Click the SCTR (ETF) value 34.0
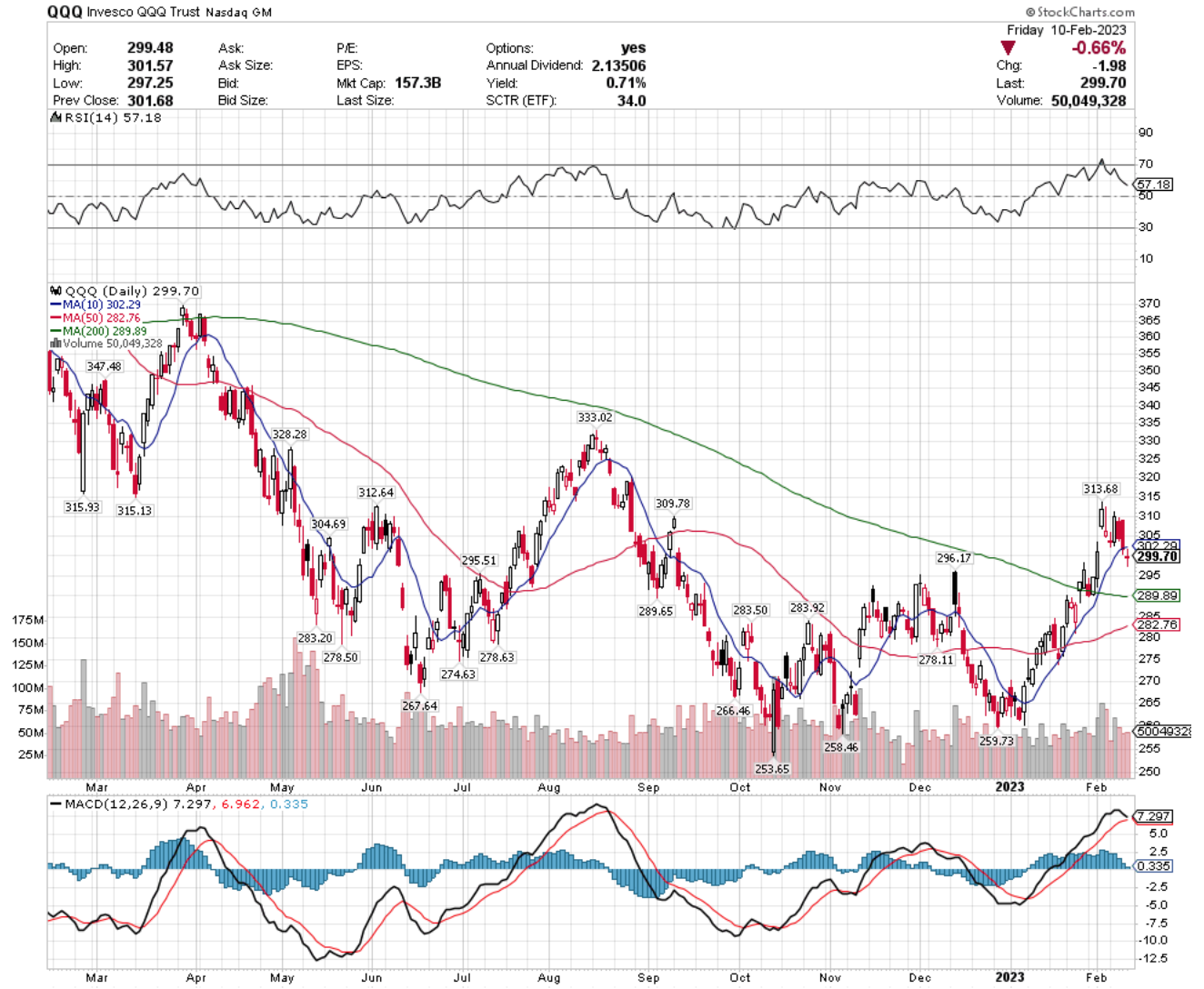Image resolution: width=1204 pixels, height=989 pixels. 632,100
